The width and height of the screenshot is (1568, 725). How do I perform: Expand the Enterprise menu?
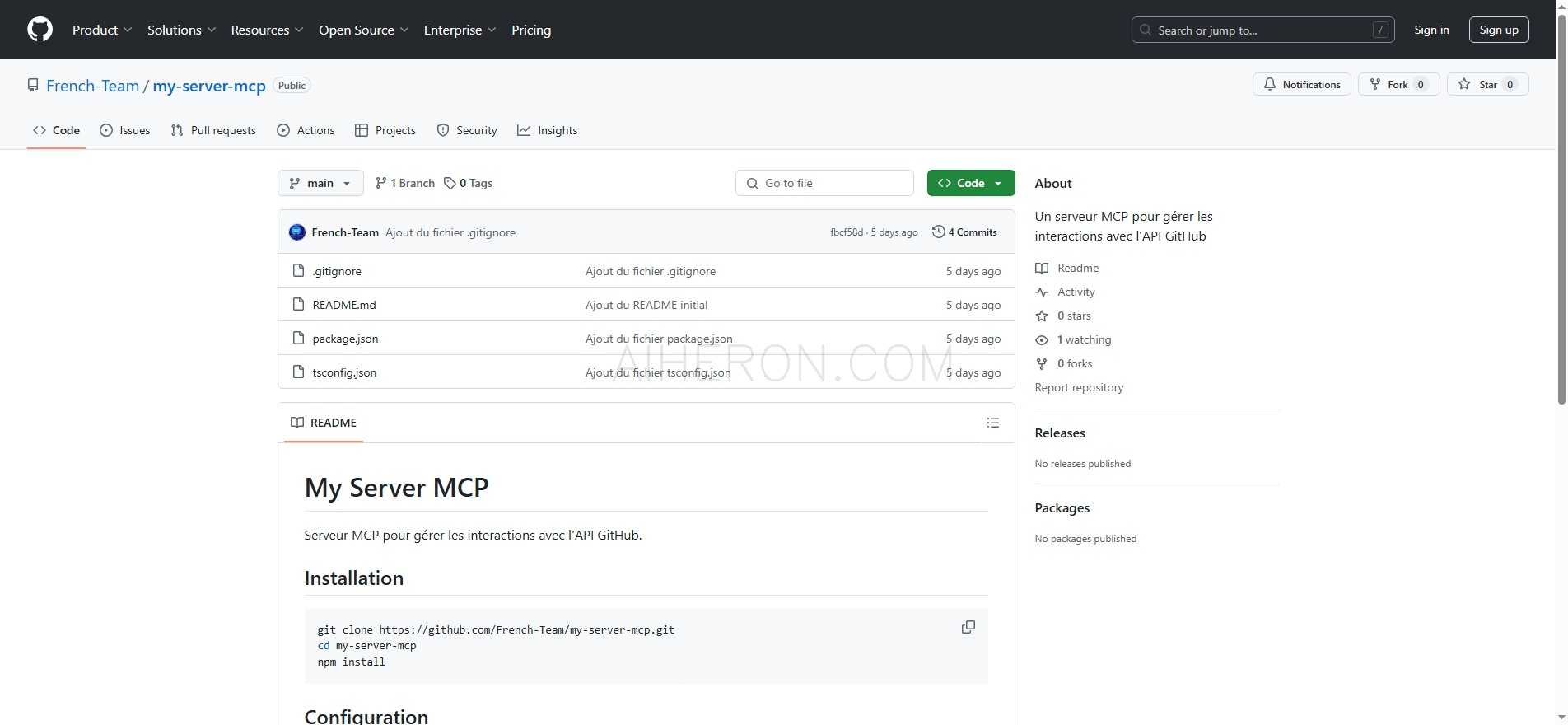(460, 30)
